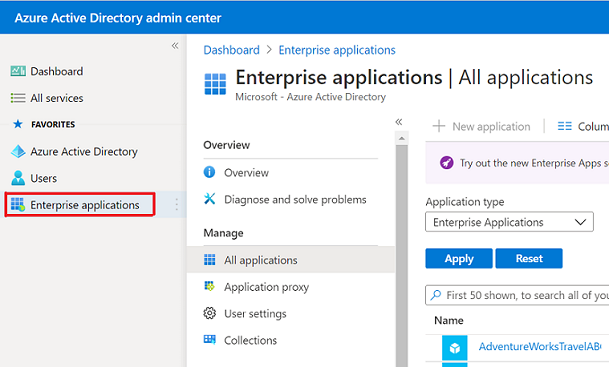Click the Try out new Enterprise Apps banner
This screenshot has height=367, width=609.
point(517,162)
